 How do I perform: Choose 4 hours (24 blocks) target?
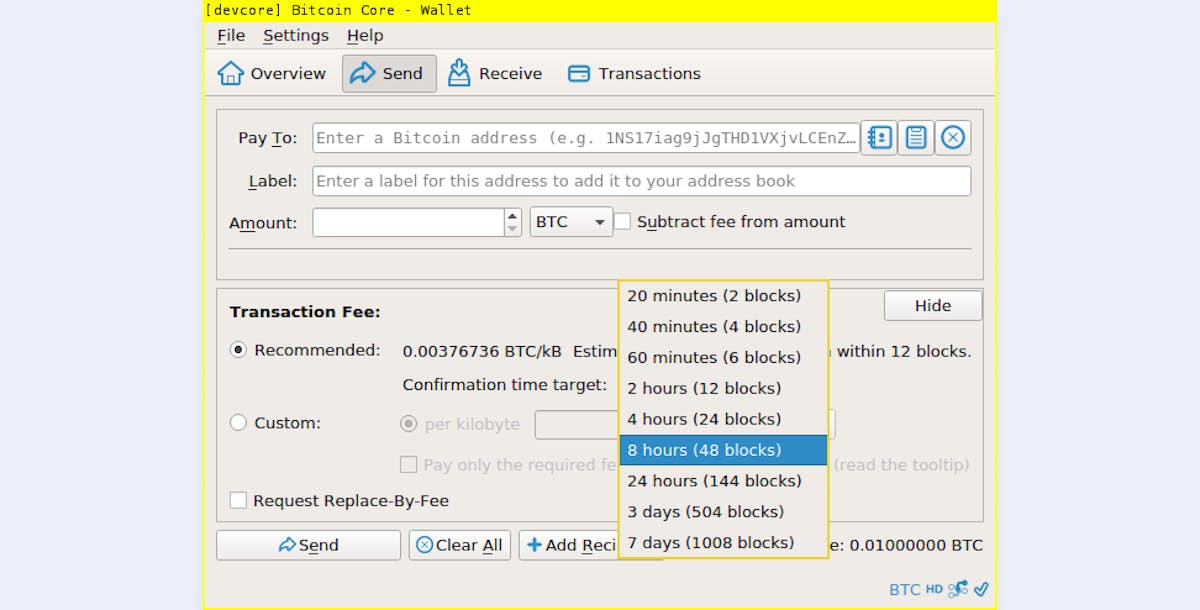(723, 419)
